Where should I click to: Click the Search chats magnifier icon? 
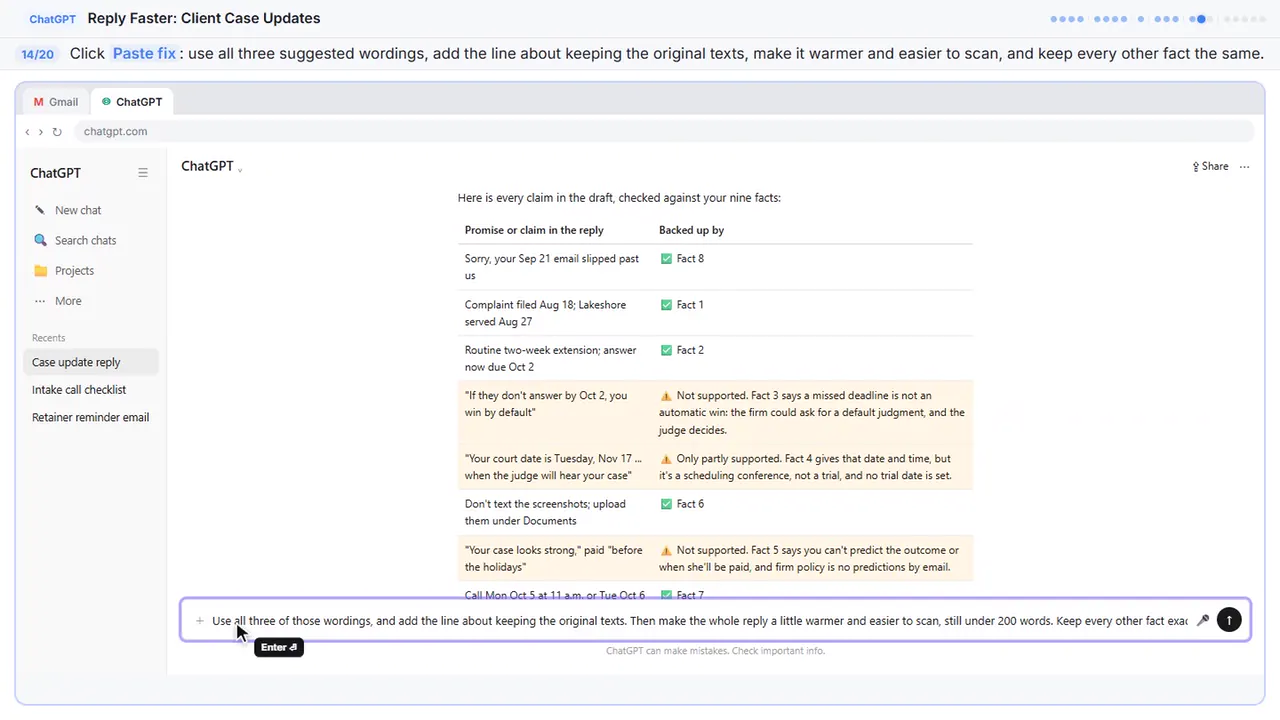(x=40, y=240)
